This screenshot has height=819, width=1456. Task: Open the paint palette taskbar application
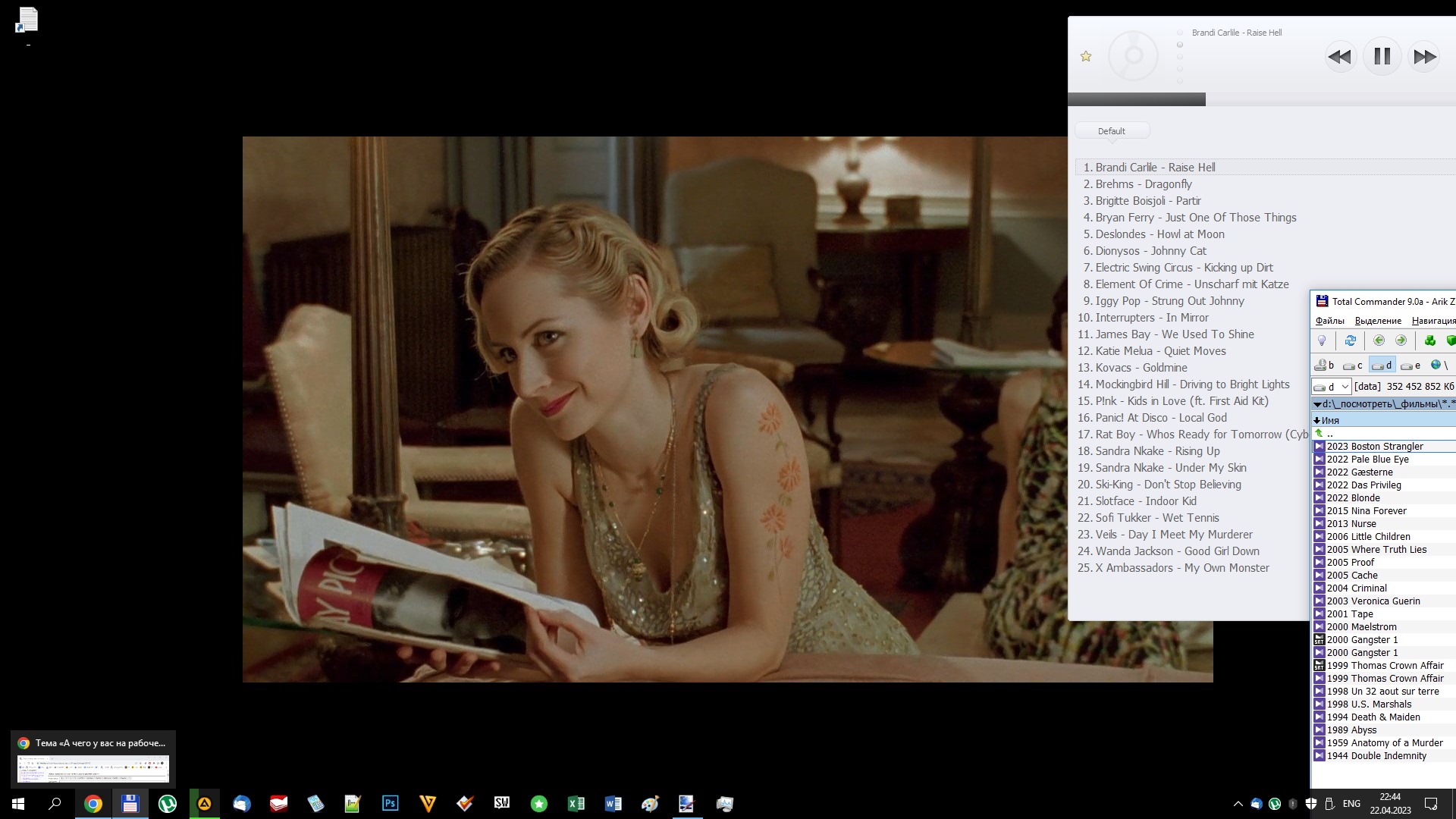point(650,804)
